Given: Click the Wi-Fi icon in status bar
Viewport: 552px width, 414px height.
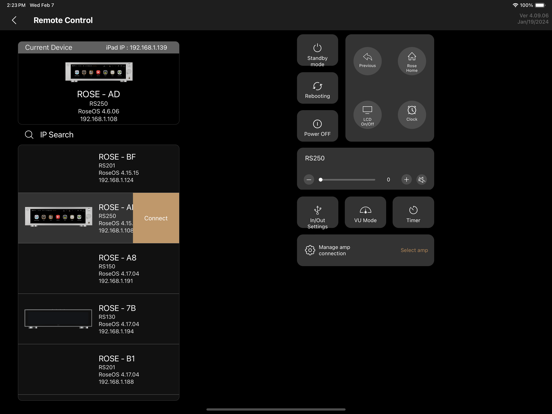Looking at the screenshot, I should coord(515,5).
